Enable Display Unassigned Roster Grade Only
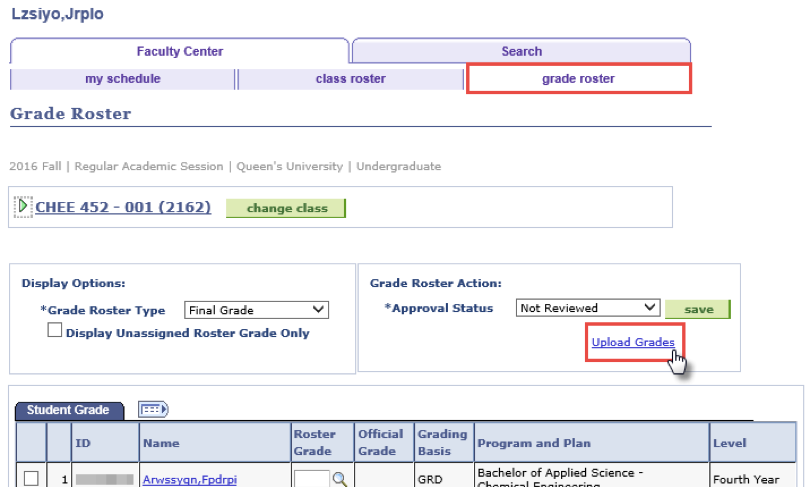 coord(56,332)
